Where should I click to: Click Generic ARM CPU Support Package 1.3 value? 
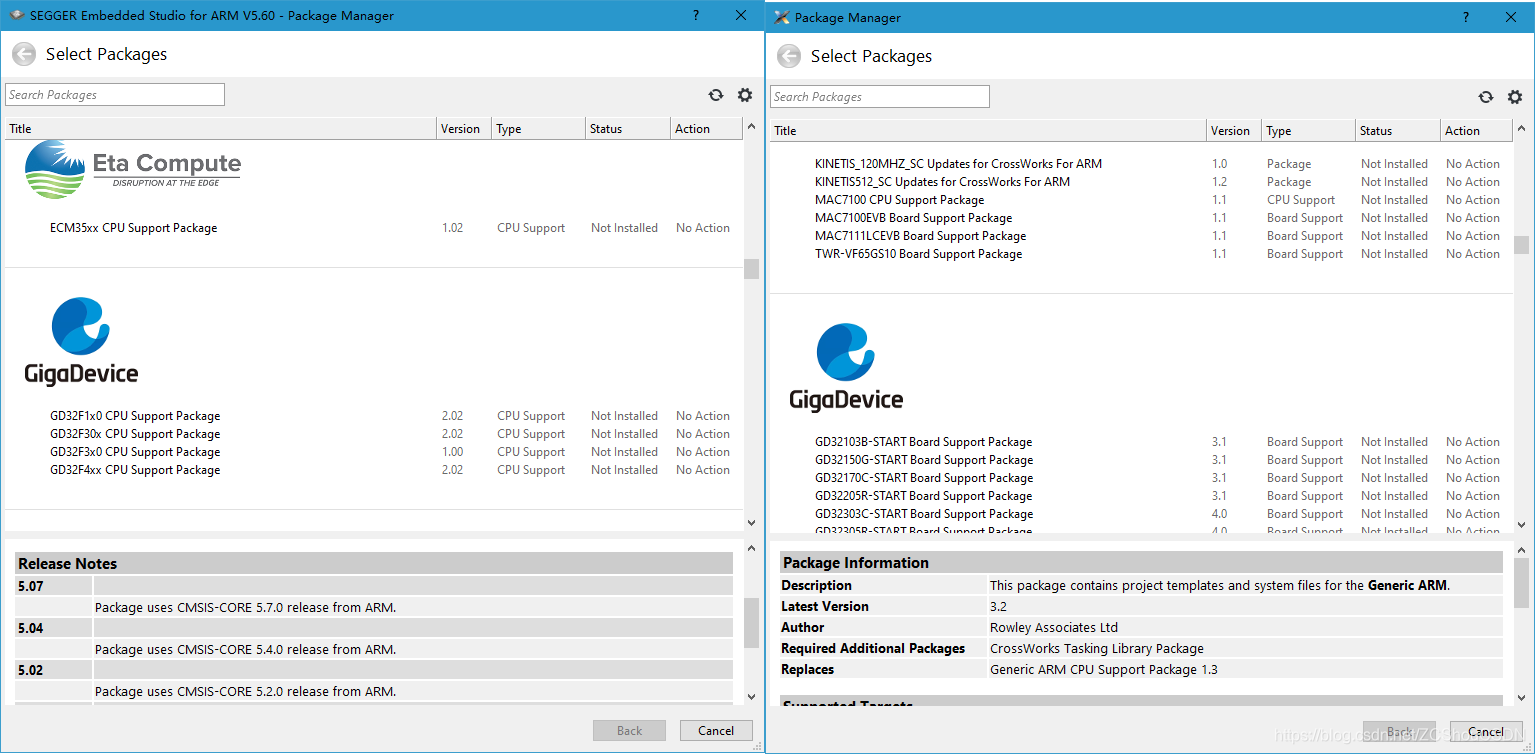click(x=1104, y=669)
